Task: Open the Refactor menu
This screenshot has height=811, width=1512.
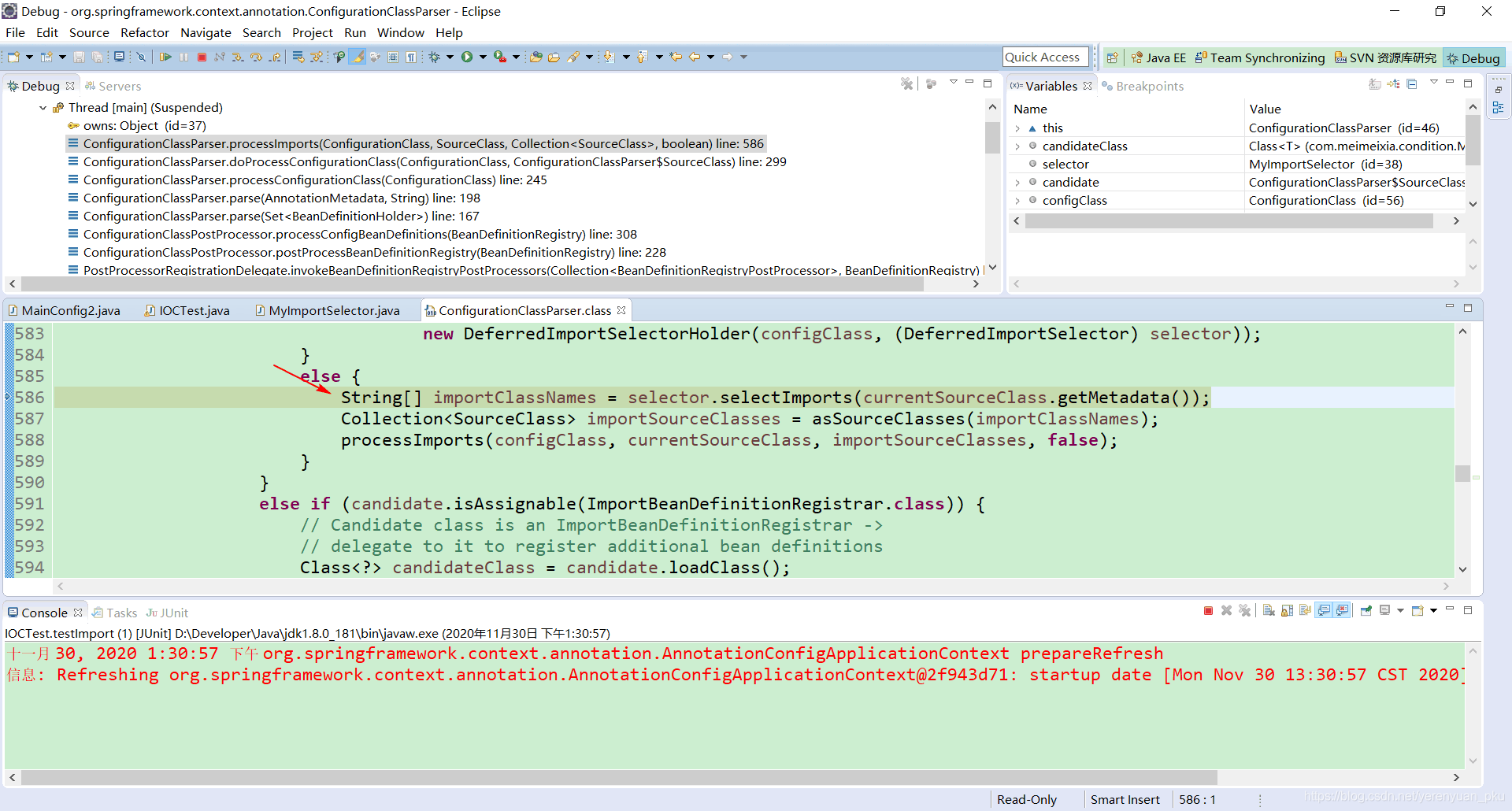Action: 145,32
